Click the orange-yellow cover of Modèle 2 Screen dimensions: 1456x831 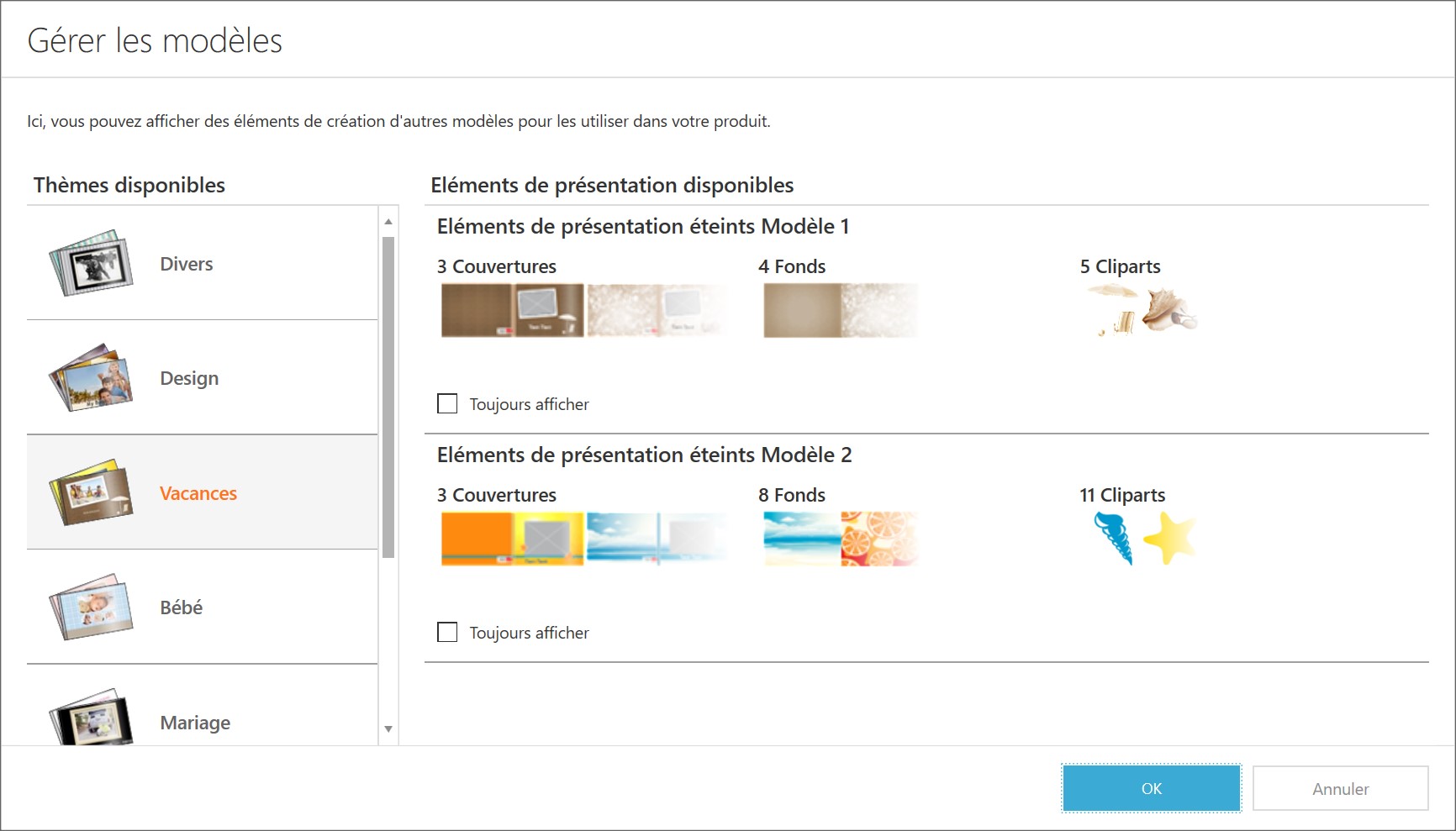513,539
